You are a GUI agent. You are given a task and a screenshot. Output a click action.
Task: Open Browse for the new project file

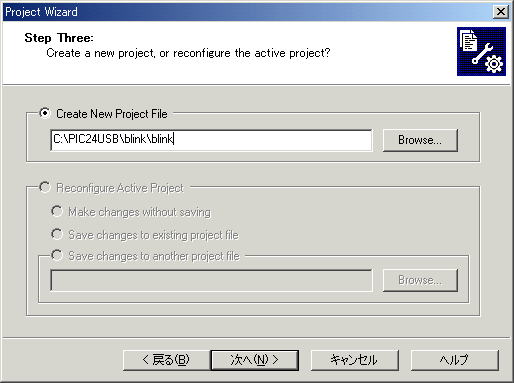[x=420, y=140]
